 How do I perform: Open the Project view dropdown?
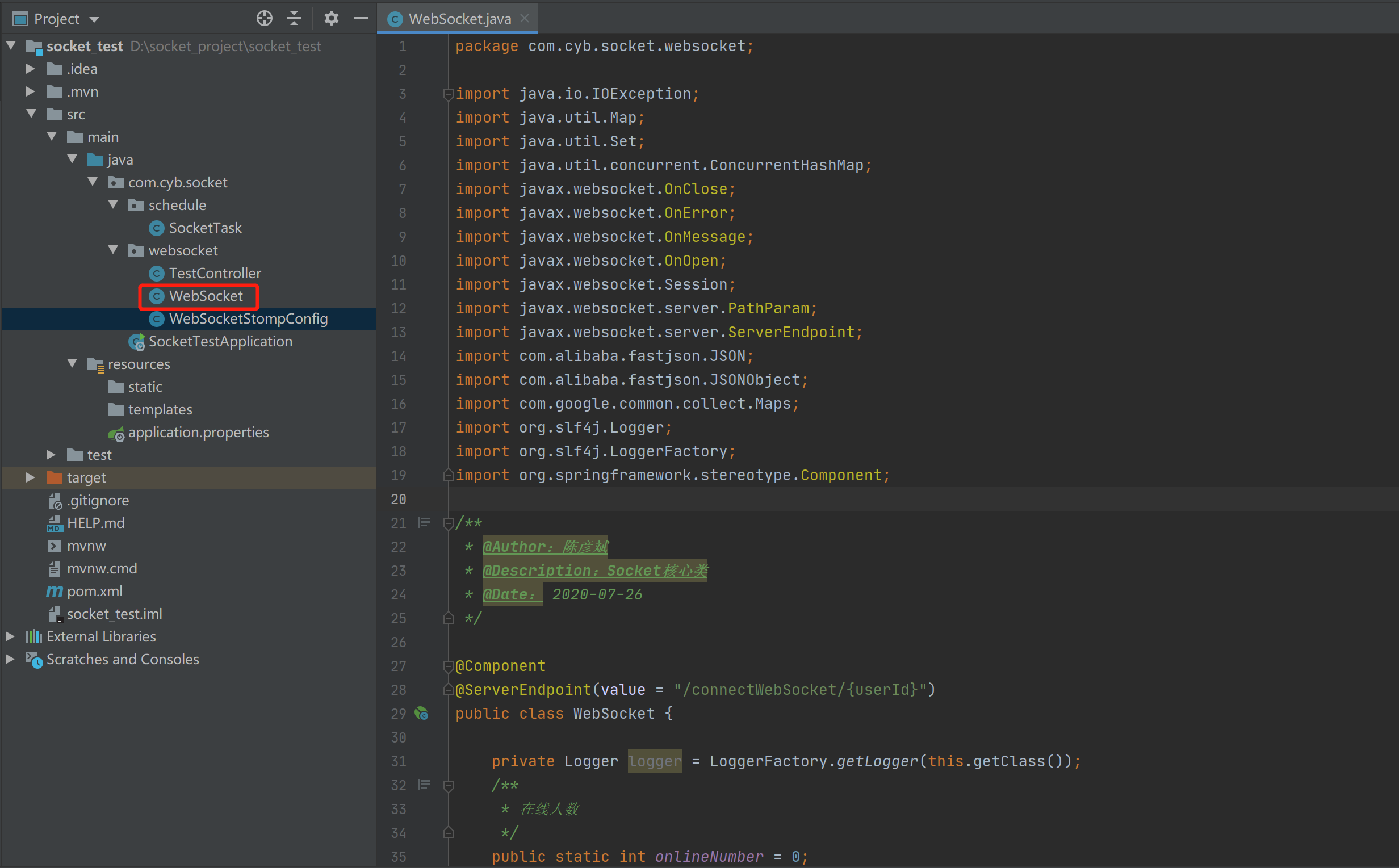click(95, 19)
